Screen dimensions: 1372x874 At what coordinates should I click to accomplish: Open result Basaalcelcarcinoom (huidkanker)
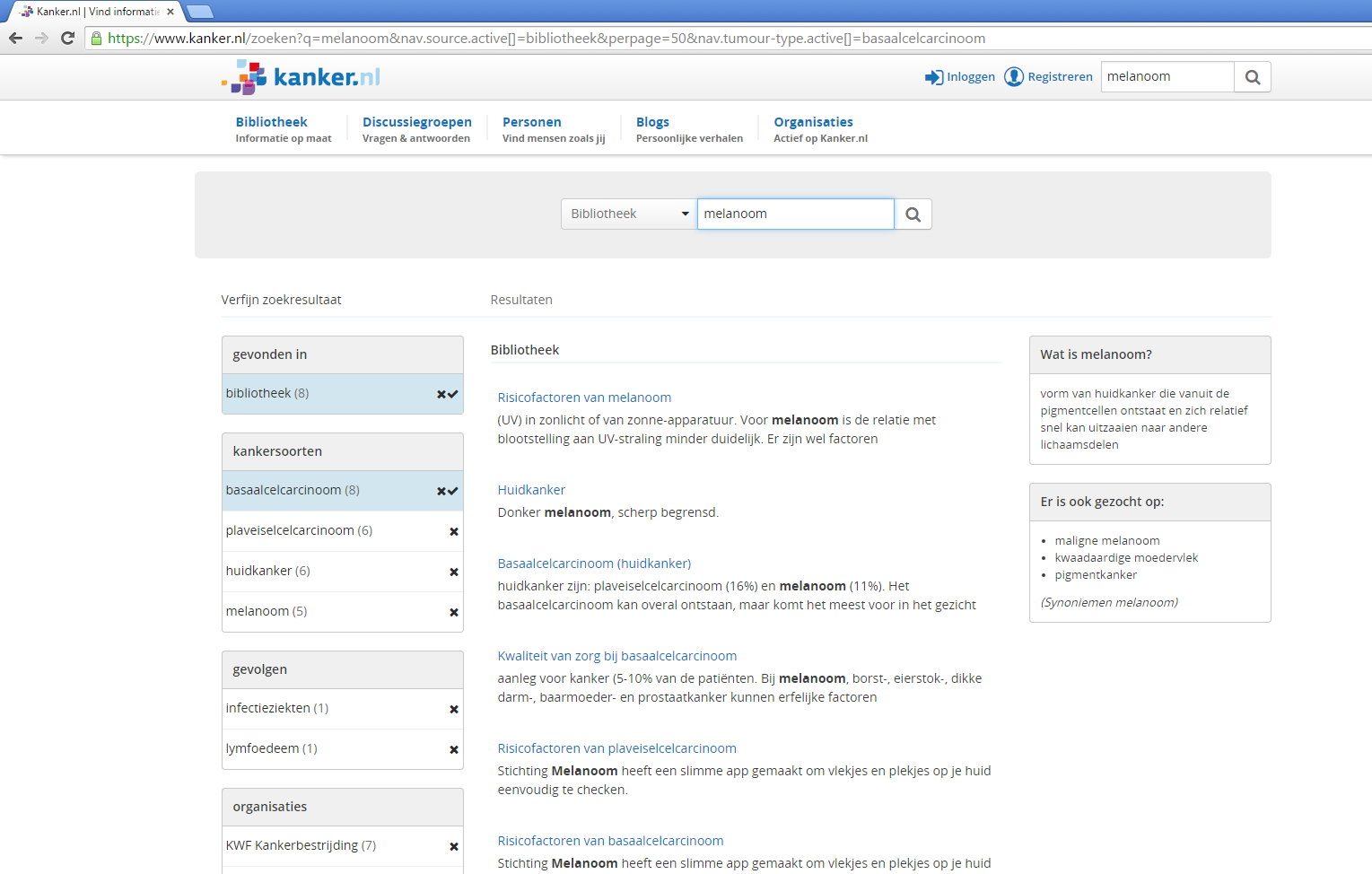(x=594, y=564)
